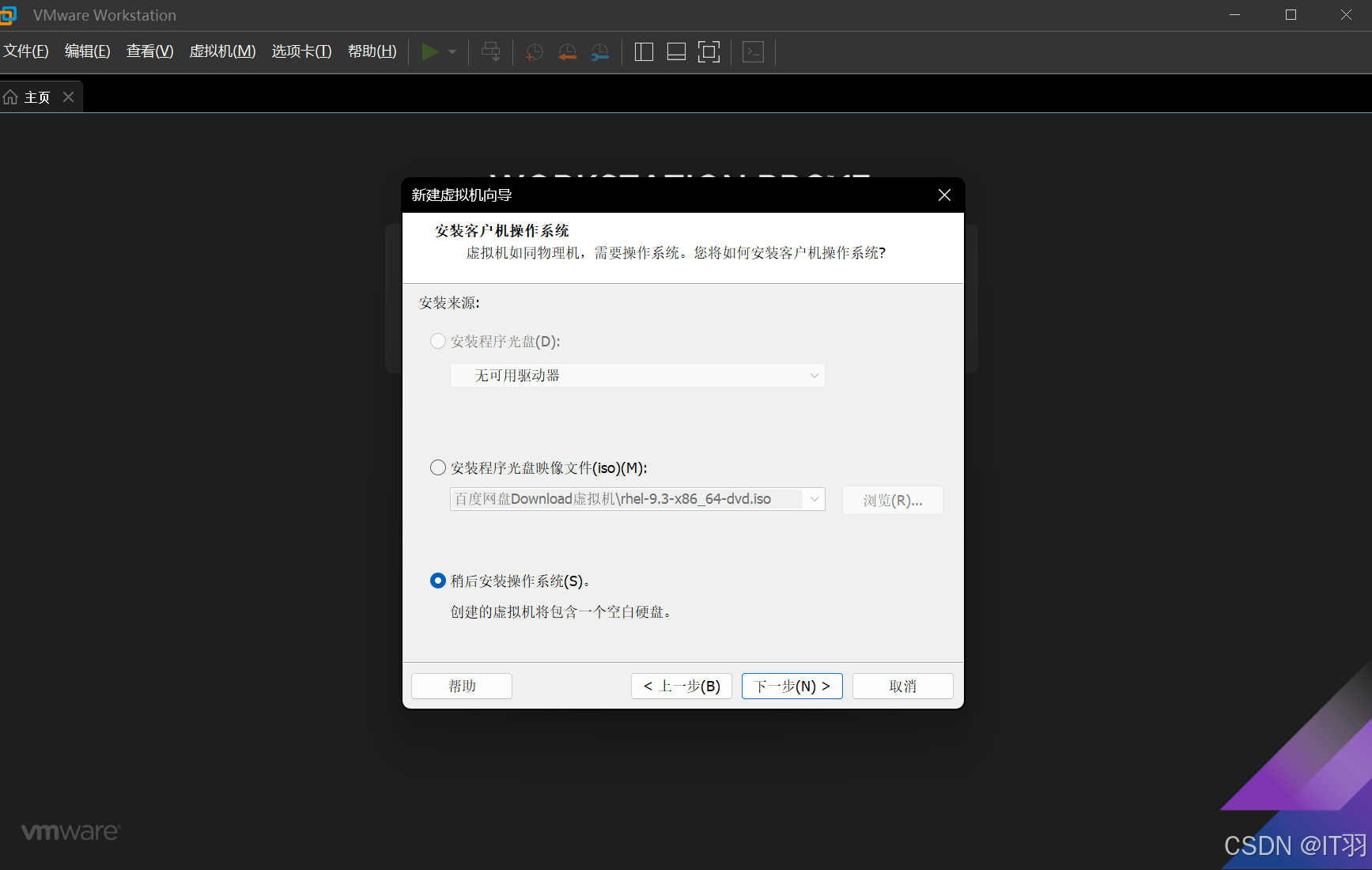Close the VMware Workstation window
This screenshot has width=1372, height=870.
1346,15
